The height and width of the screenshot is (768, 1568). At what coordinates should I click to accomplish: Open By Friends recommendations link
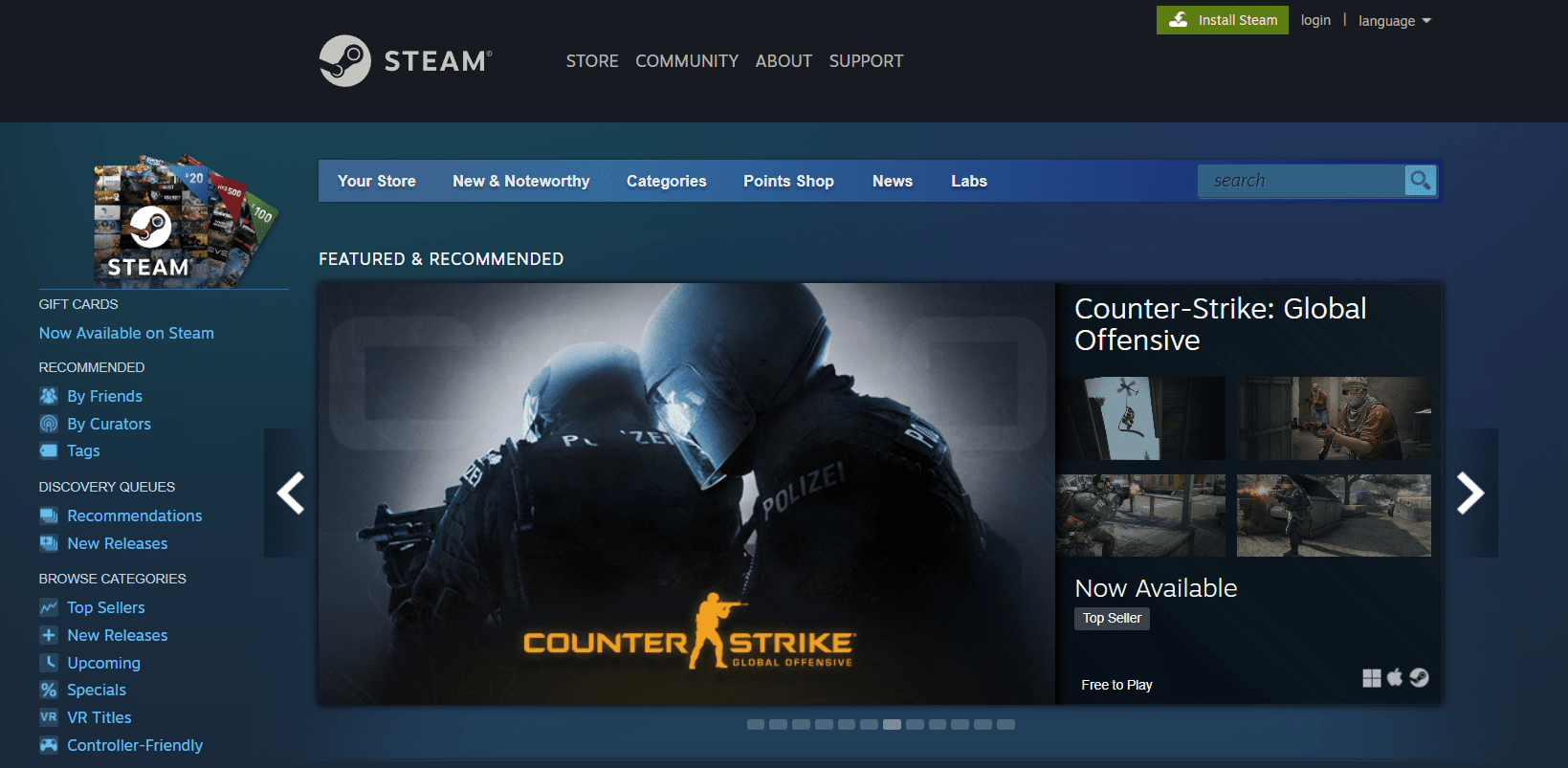(x=104, y=396)
